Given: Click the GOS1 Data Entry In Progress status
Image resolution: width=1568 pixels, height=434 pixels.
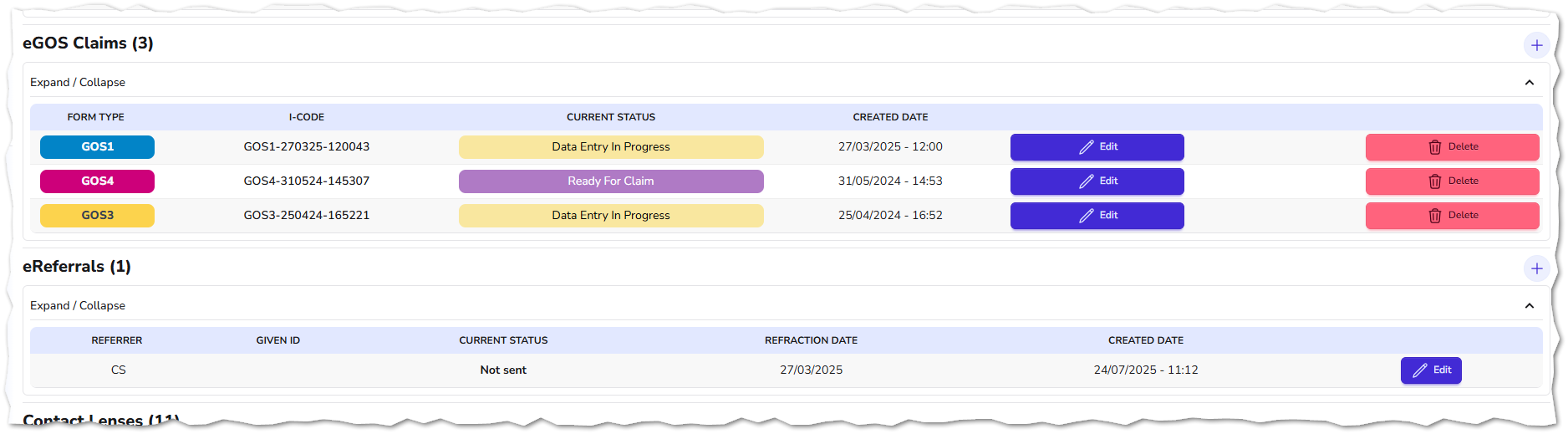Looking at the screenshot, I should point(611,147).
